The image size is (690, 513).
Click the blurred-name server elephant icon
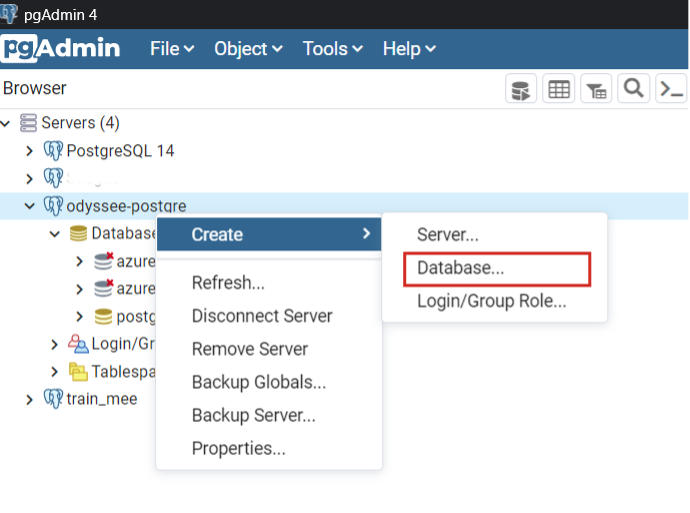53,178
